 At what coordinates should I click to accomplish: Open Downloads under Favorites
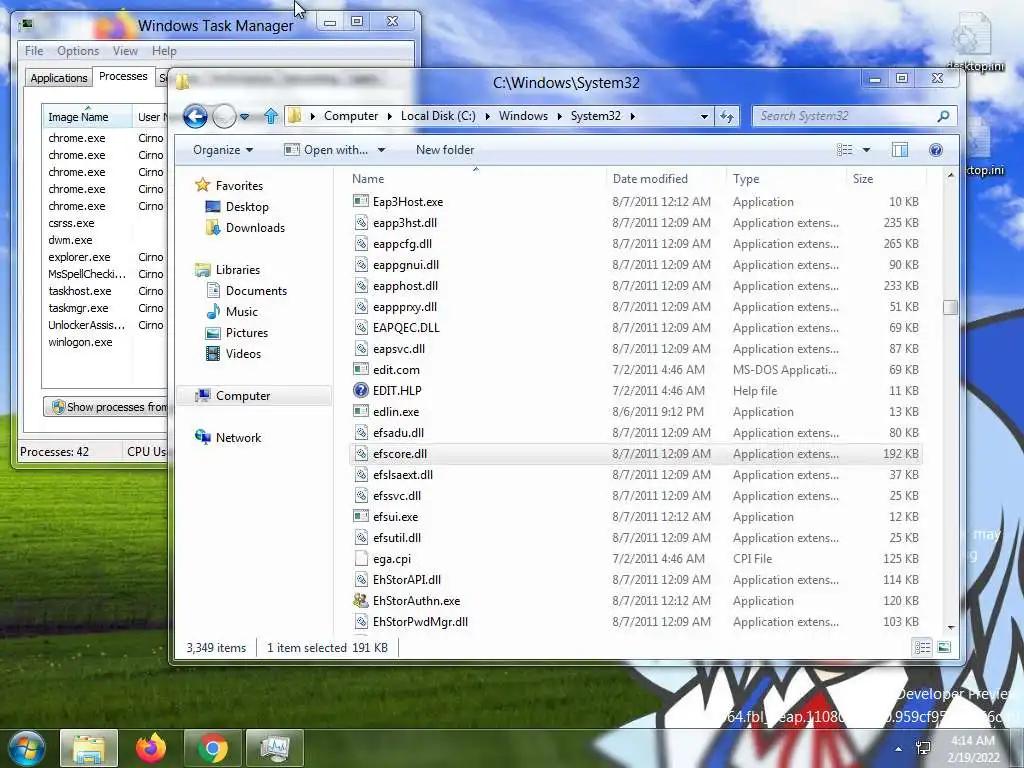255,227
